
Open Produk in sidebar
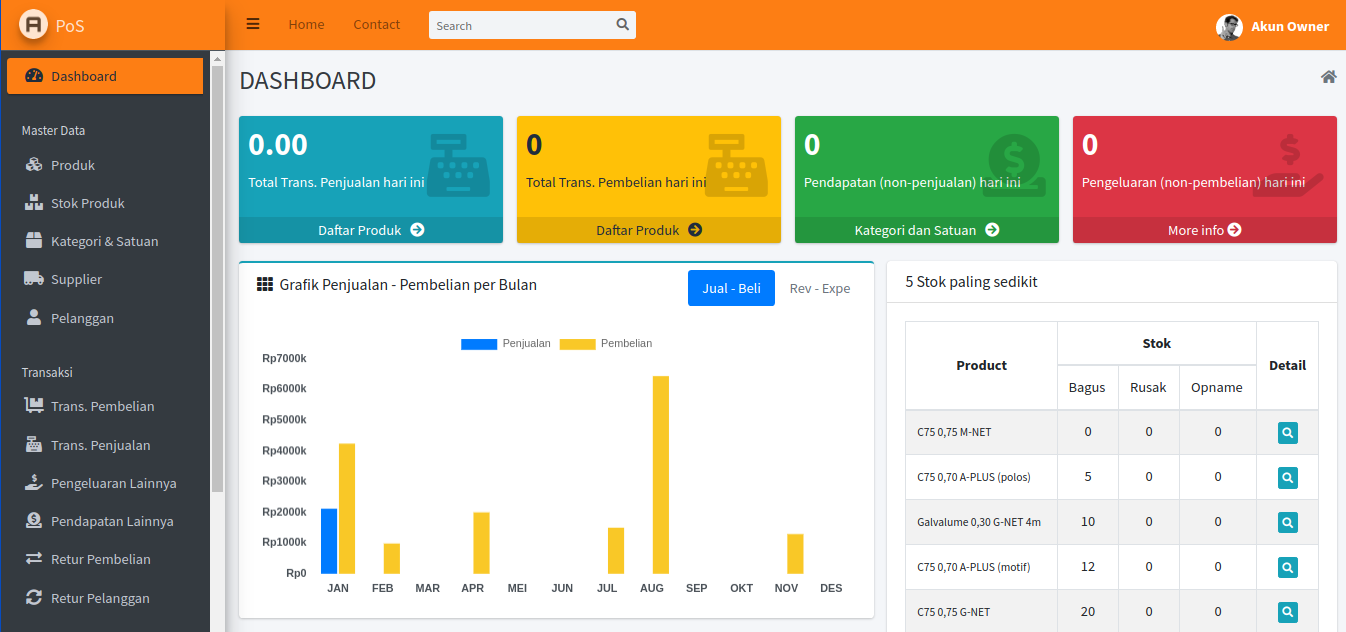coord(105,165)
